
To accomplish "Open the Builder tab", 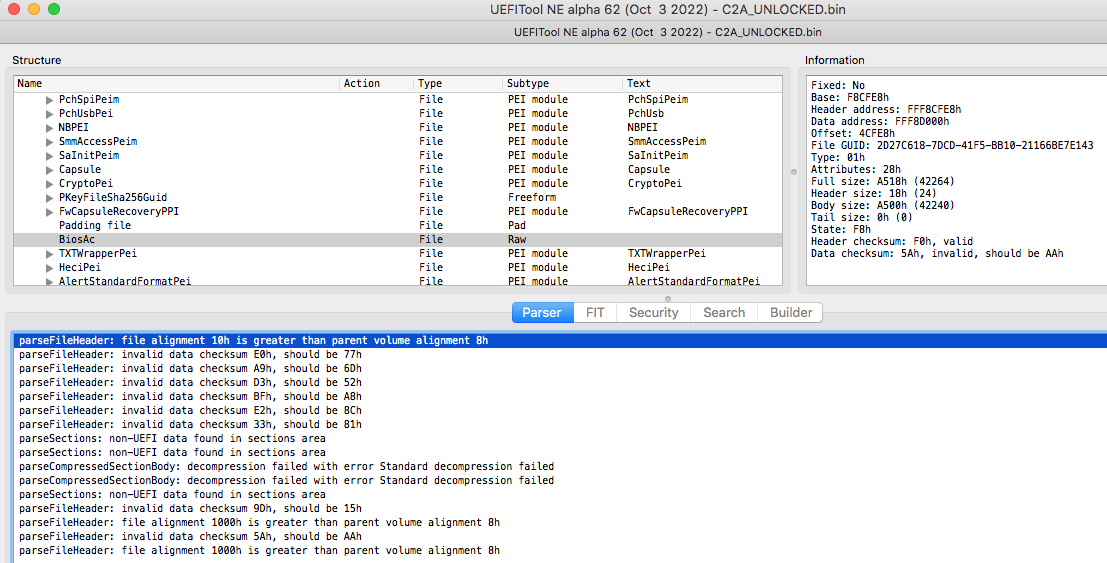I will point(791,312).
